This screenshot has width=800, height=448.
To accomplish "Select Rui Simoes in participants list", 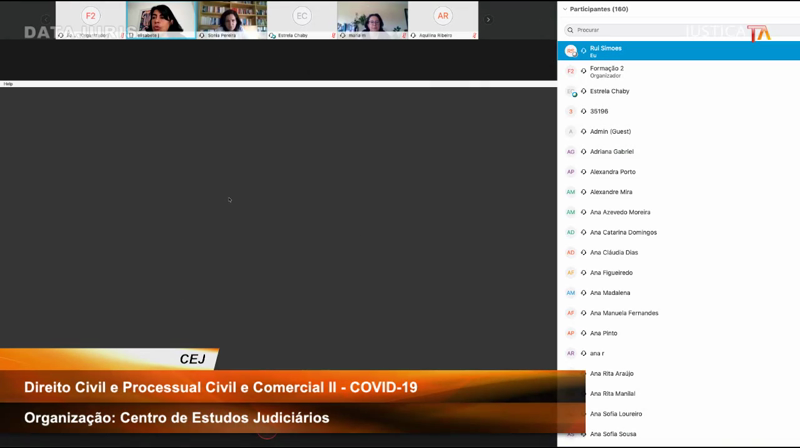I will pos(607,48).
